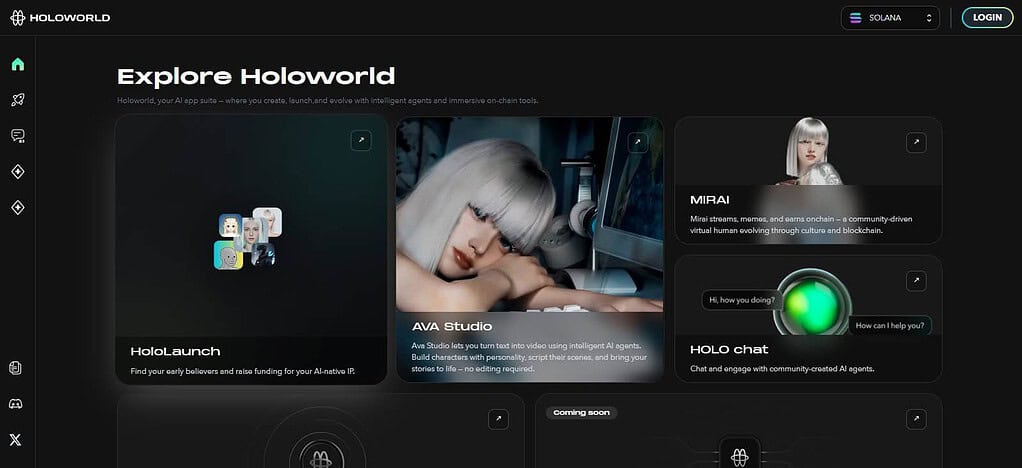Open the MIRAI card title
Viewport: 1022px width, 468px height.
709,200
